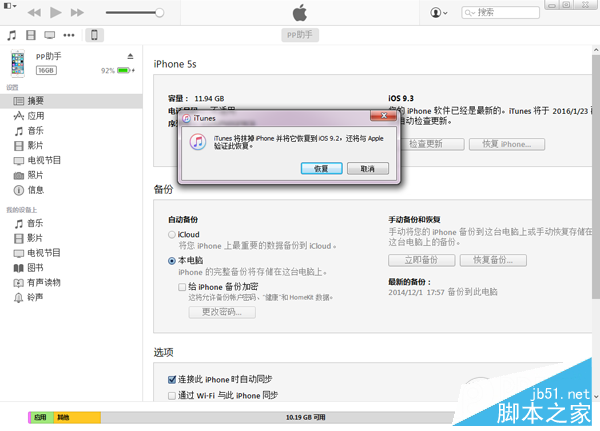Click 检查更新 button
The image size is (600, 431).
432,144
